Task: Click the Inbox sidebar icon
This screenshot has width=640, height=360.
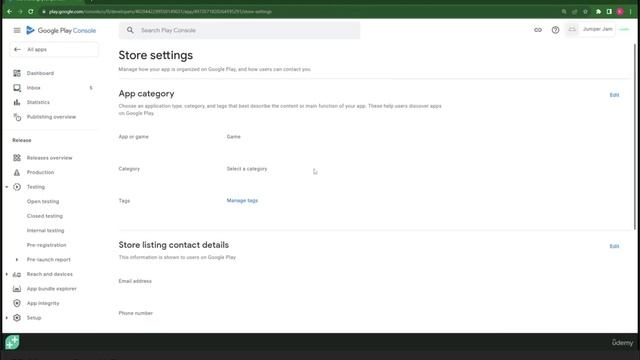Action: (x=17, y=88)
